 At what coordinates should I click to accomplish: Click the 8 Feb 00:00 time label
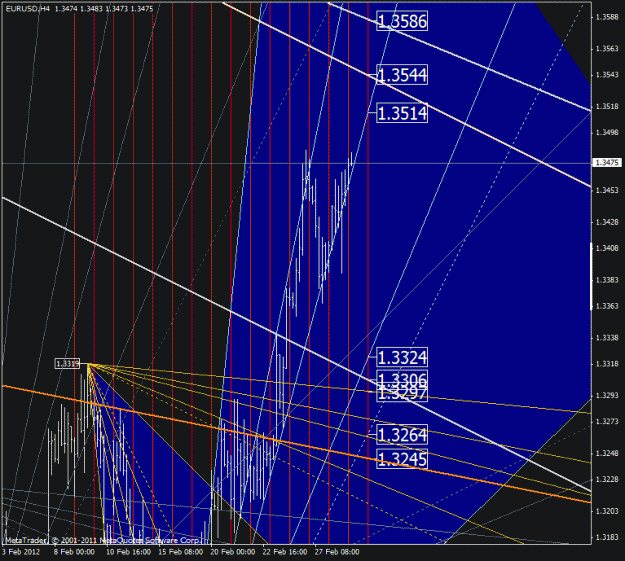(x=74, y=552)
